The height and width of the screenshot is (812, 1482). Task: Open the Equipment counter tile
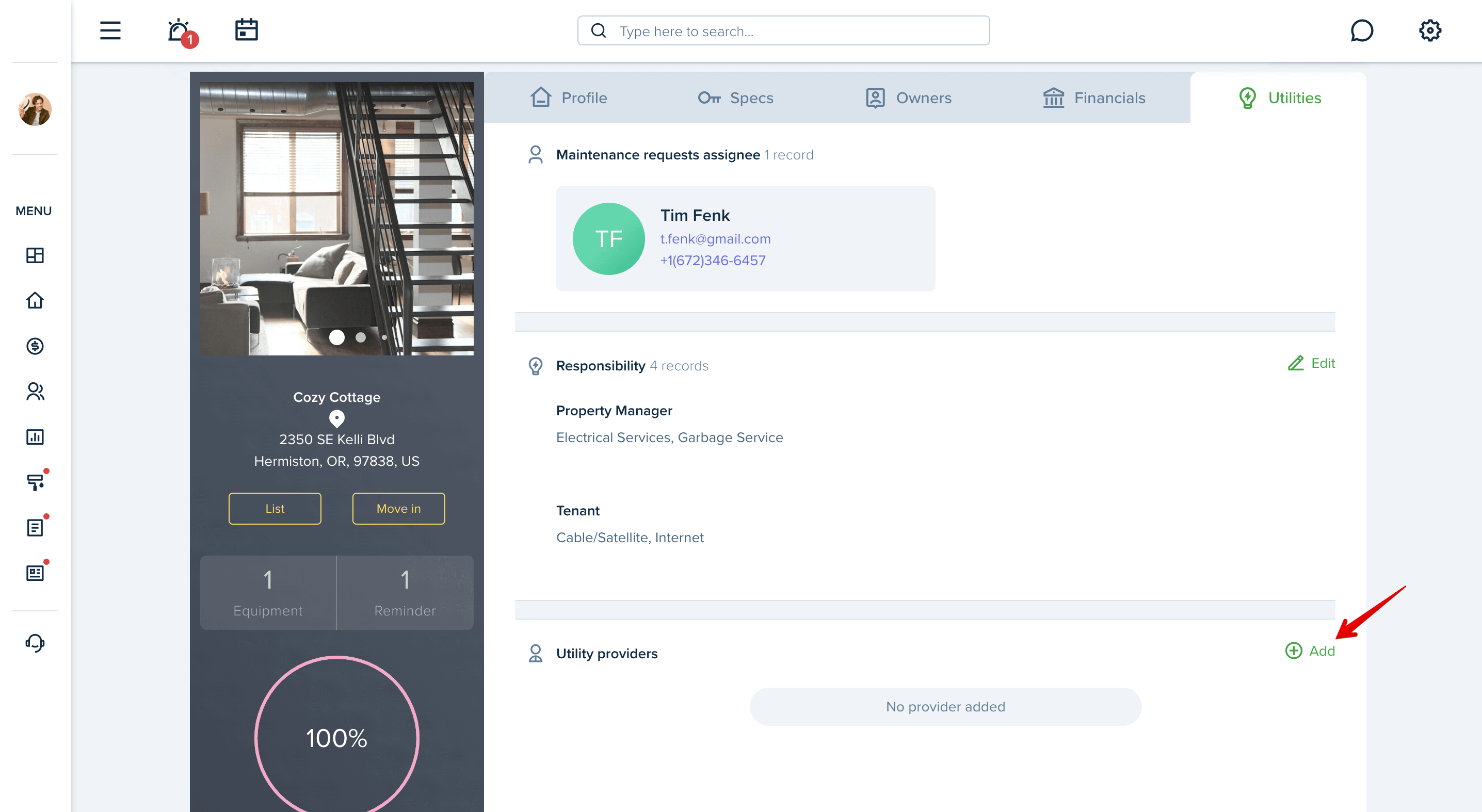[268, 592]
